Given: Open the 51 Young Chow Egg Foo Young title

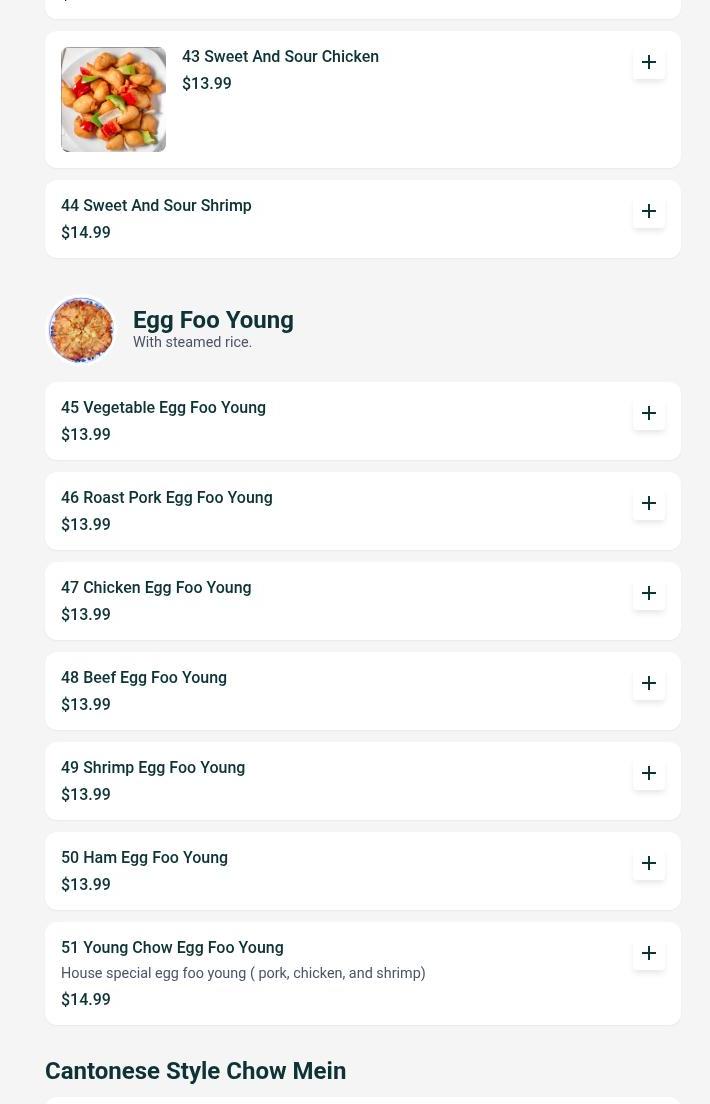Looking at the screenshot, I should pyautogui.click(x=172, y=948).
